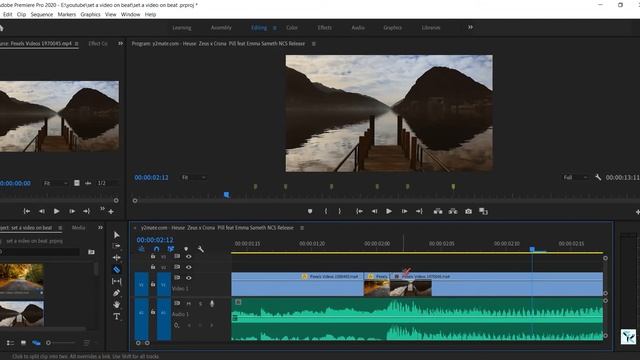
Task: Switch to the Color workspace
Action: [292, 27]
